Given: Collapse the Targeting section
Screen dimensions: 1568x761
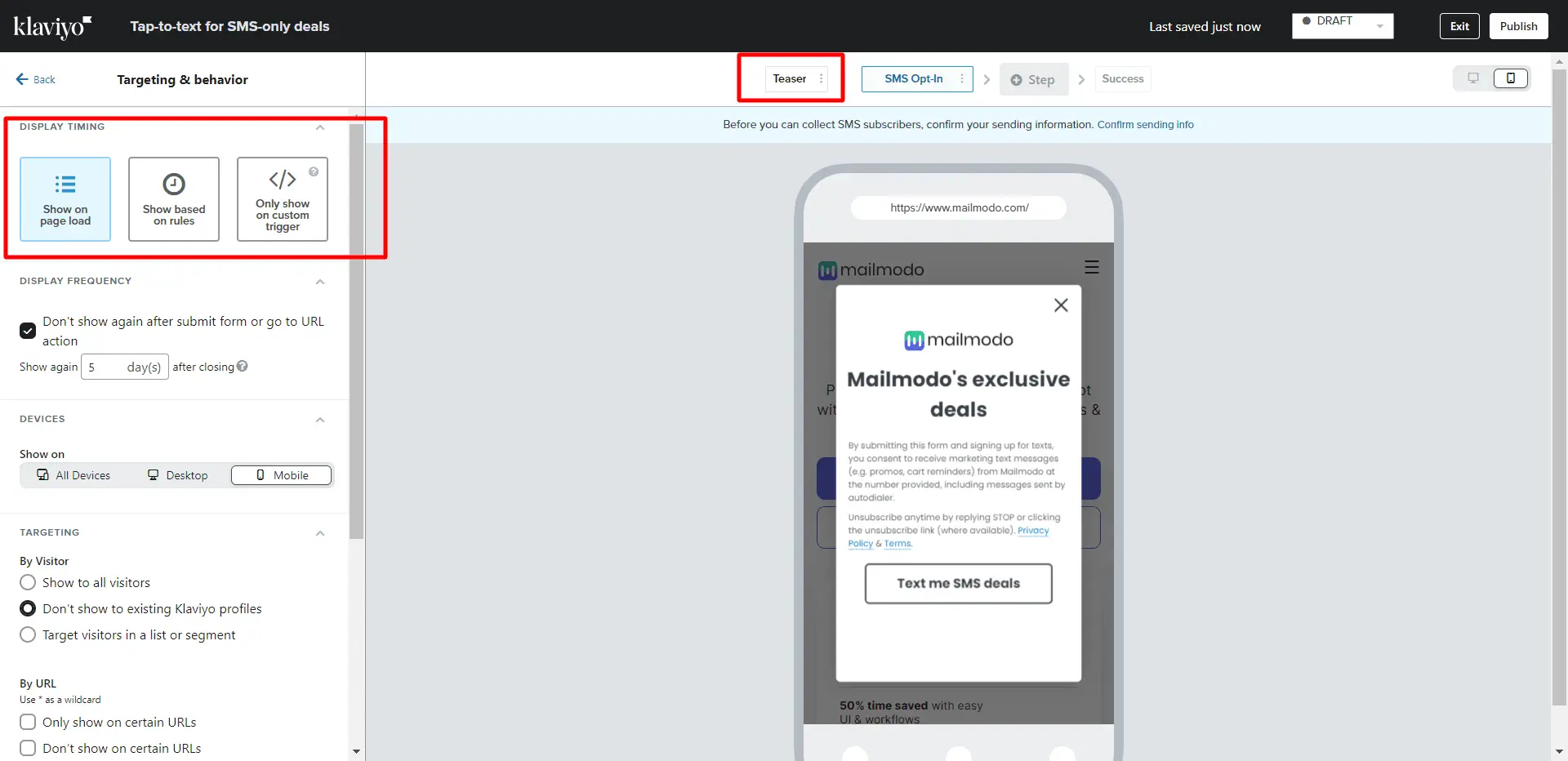Looking at the screenshot, I should (320, 533).
